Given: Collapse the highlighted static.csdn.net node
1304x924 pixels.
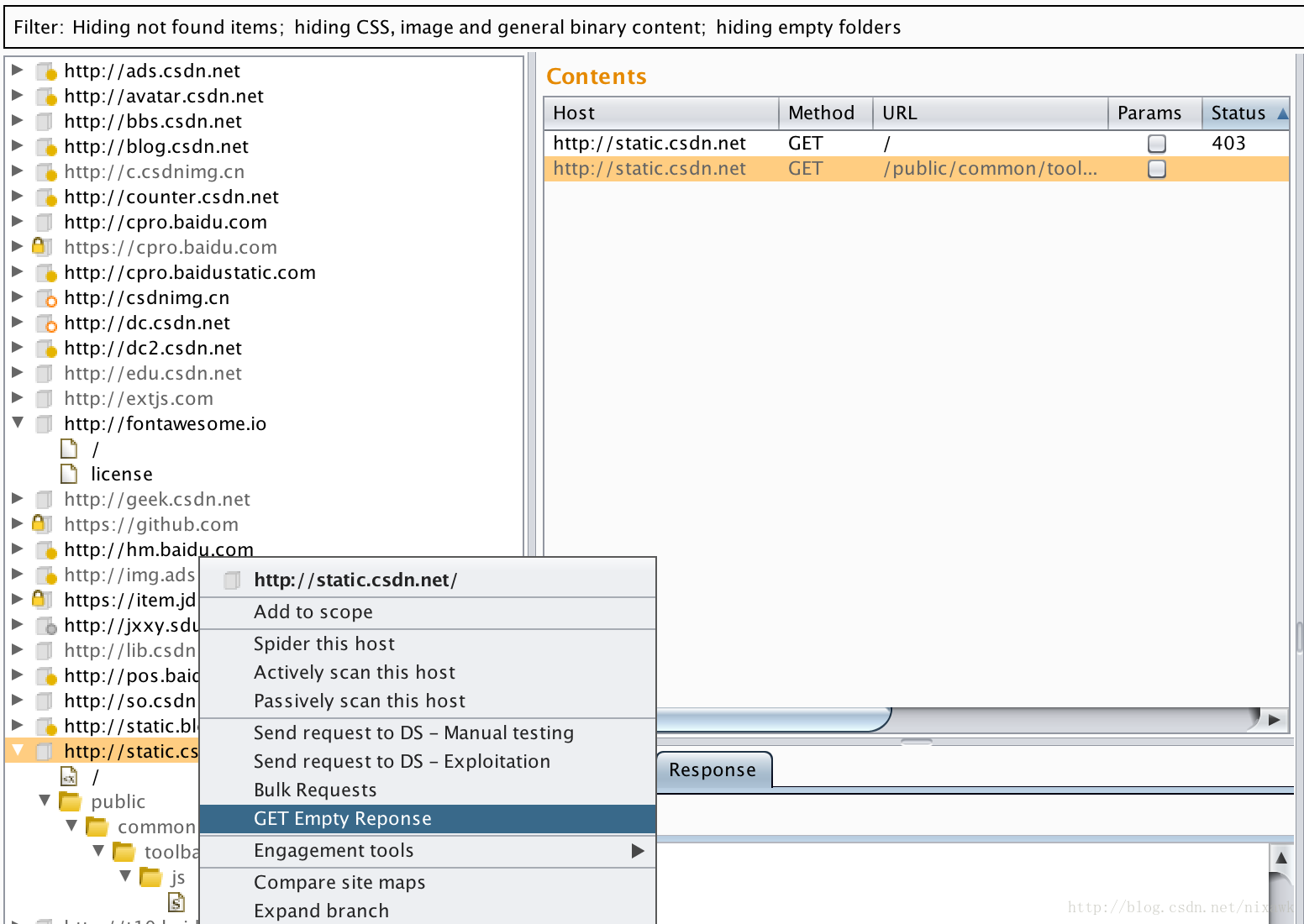Looking at the screenshot, I should coord(18,750).
